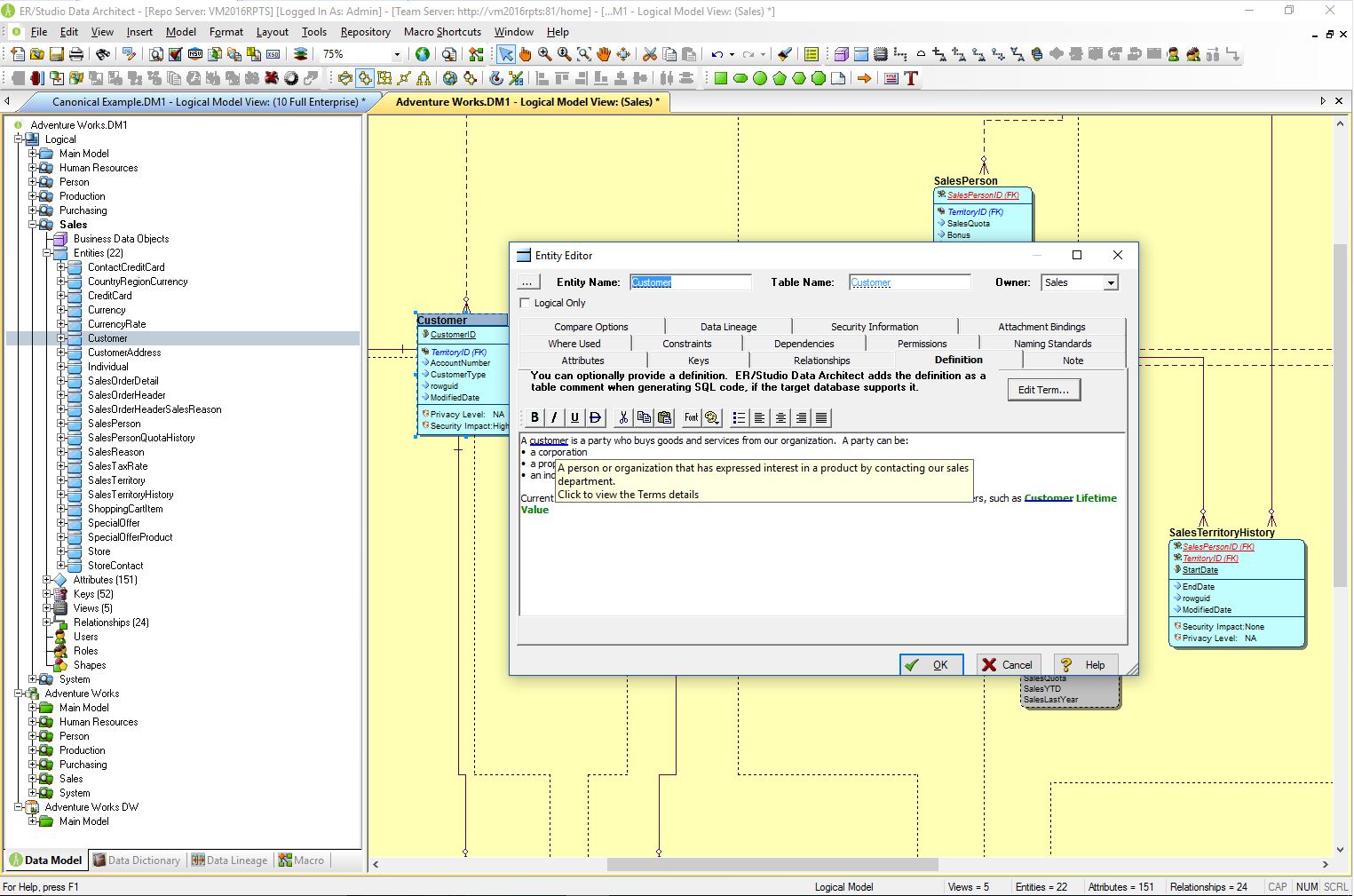Insert a green pentagon shape
This screenshot has width=1354, height=896.
779,78
